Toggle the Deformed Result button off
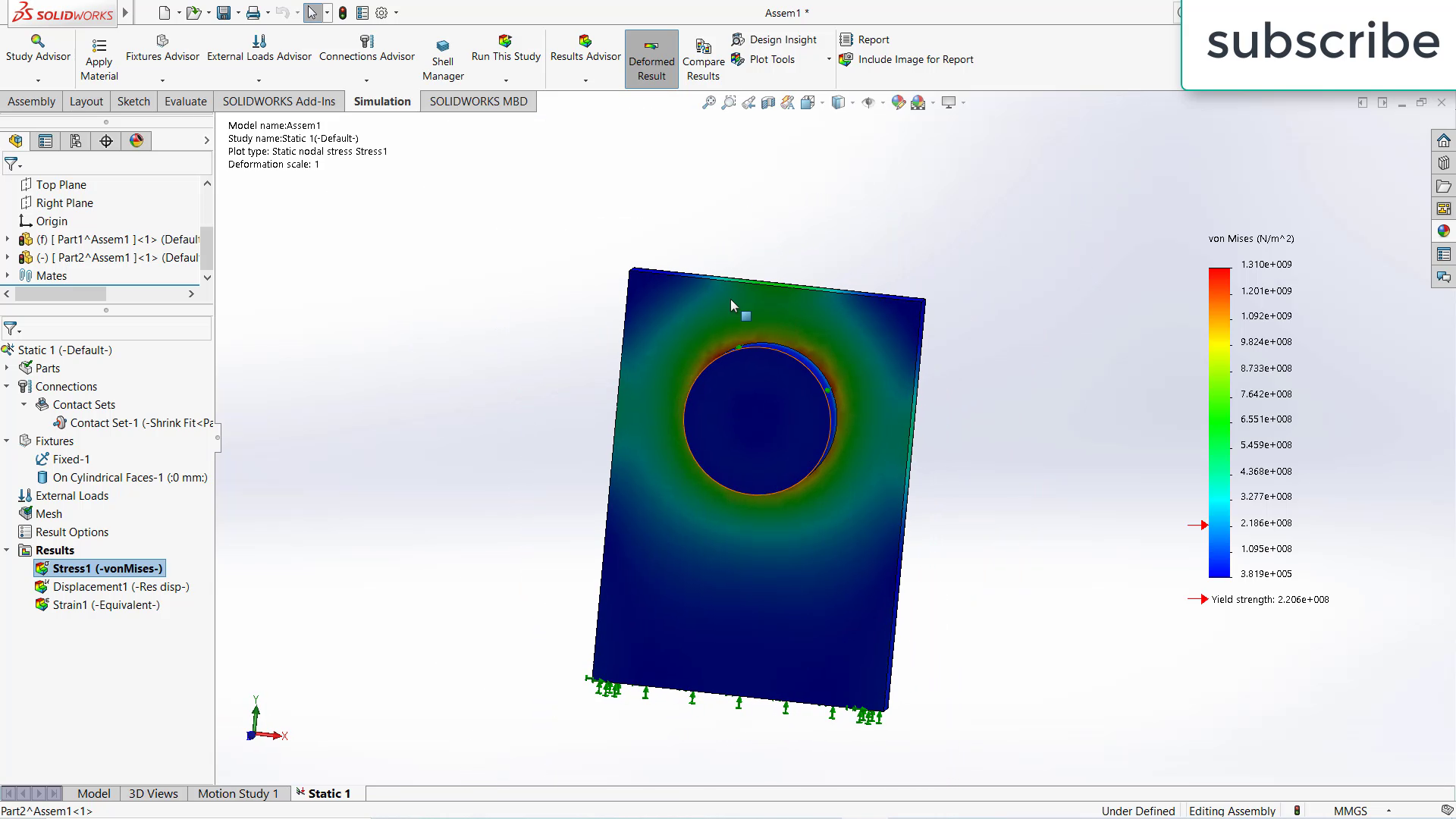This screenshot has width=1456, height=819. pyautogui.click(x=651, y=58)
